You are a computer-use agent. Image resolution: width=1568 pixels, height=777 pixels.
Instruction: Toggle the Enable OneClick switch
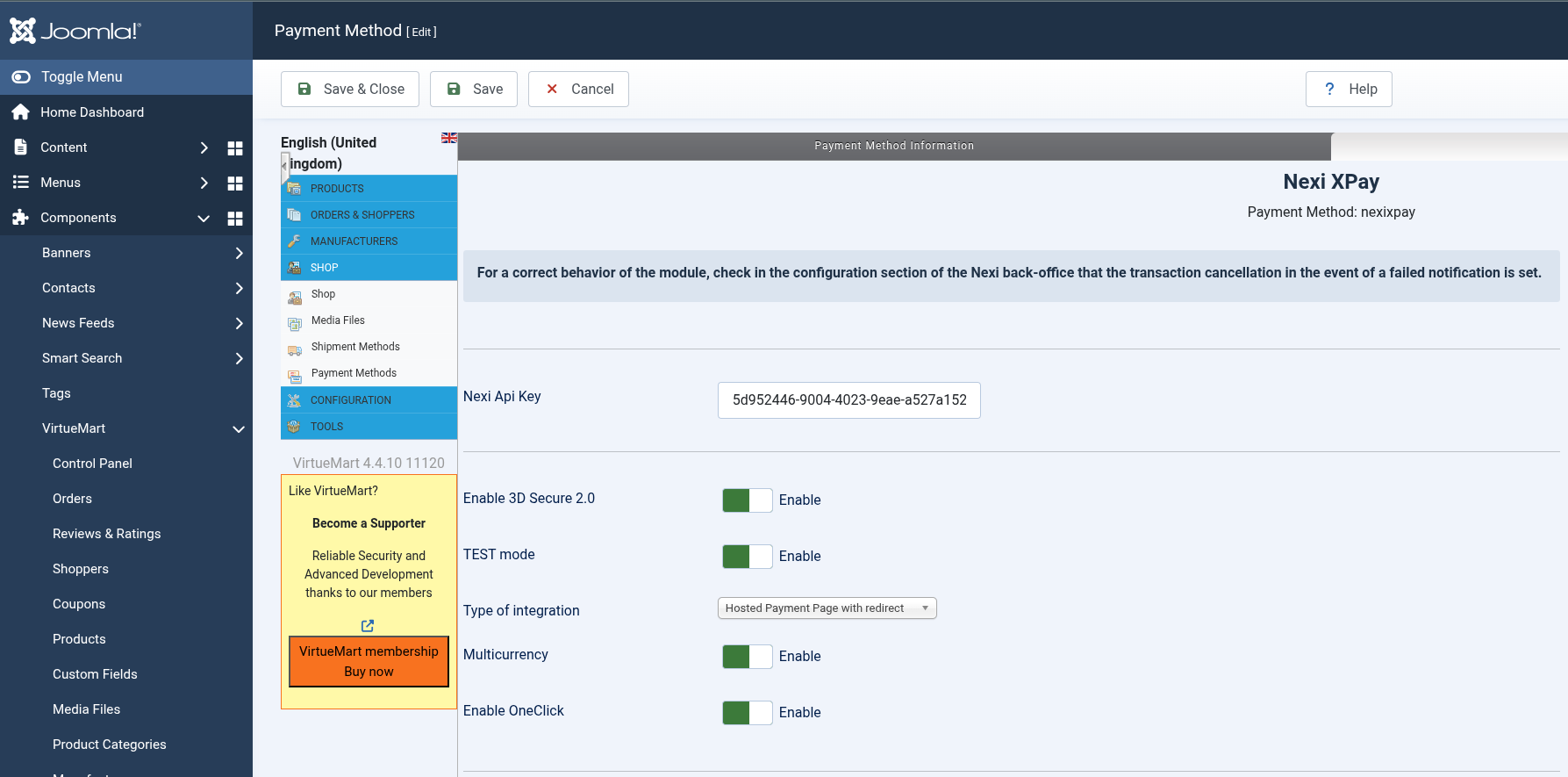coord(748,713)
